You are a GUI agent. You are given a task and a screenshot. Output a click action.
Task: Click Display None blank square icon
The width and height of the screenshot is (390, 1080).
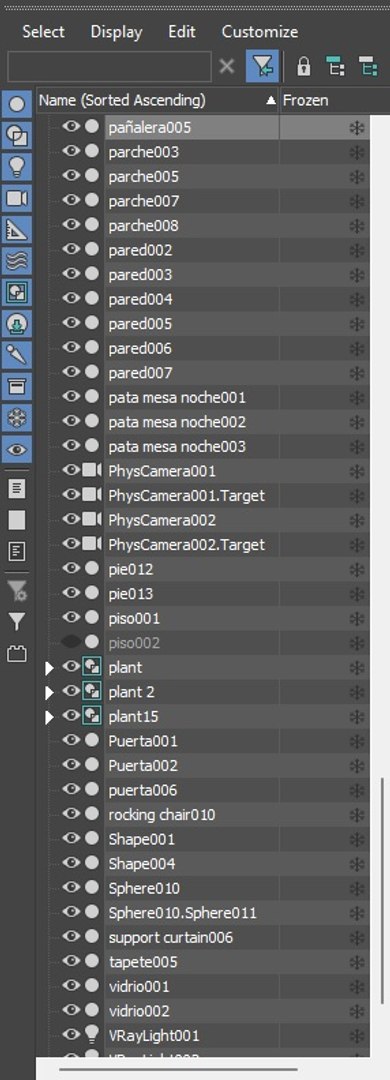tap(17, 520)
